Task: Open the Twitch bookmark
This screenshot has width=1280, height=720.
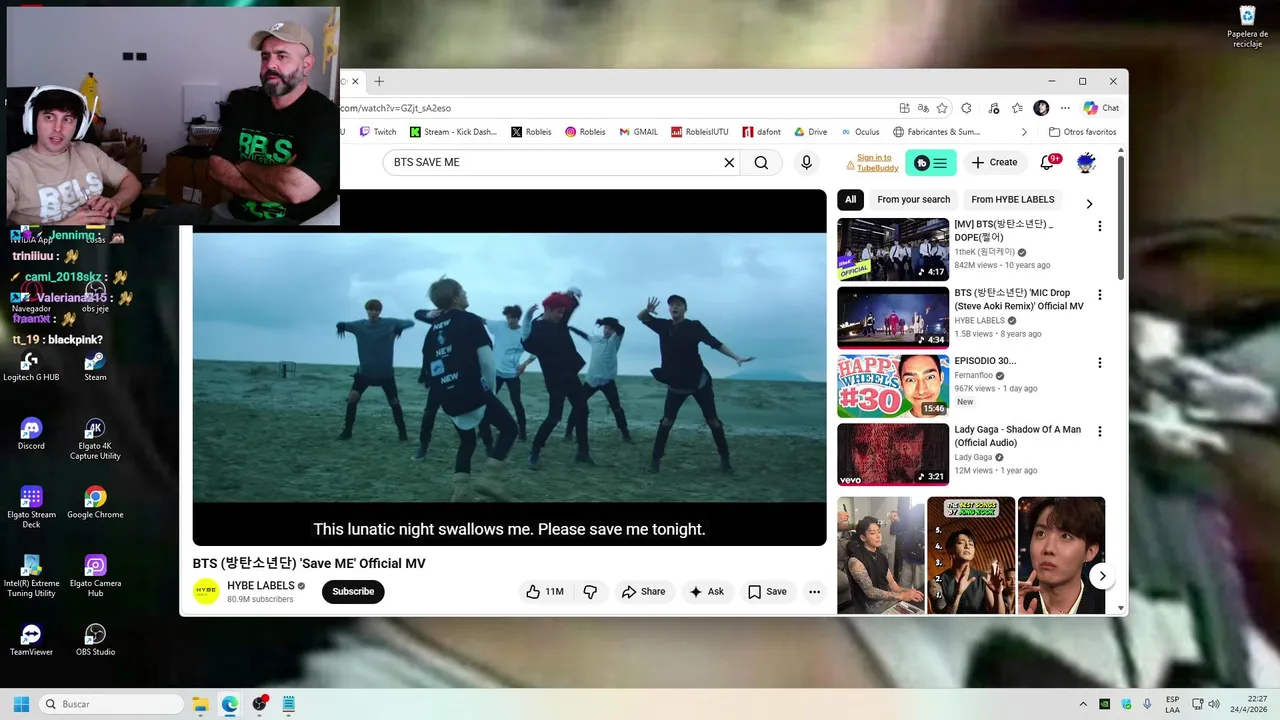Action: (377, 132)
